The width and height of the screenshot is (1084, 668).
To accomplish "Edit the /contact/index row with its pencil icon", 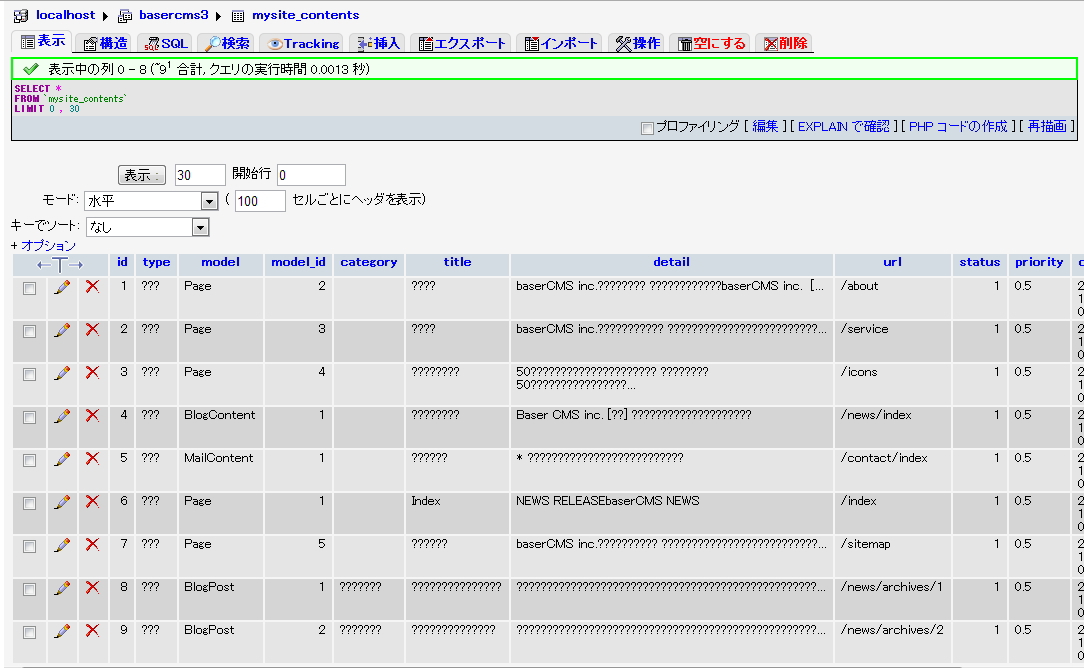I will tap(63, 458).
